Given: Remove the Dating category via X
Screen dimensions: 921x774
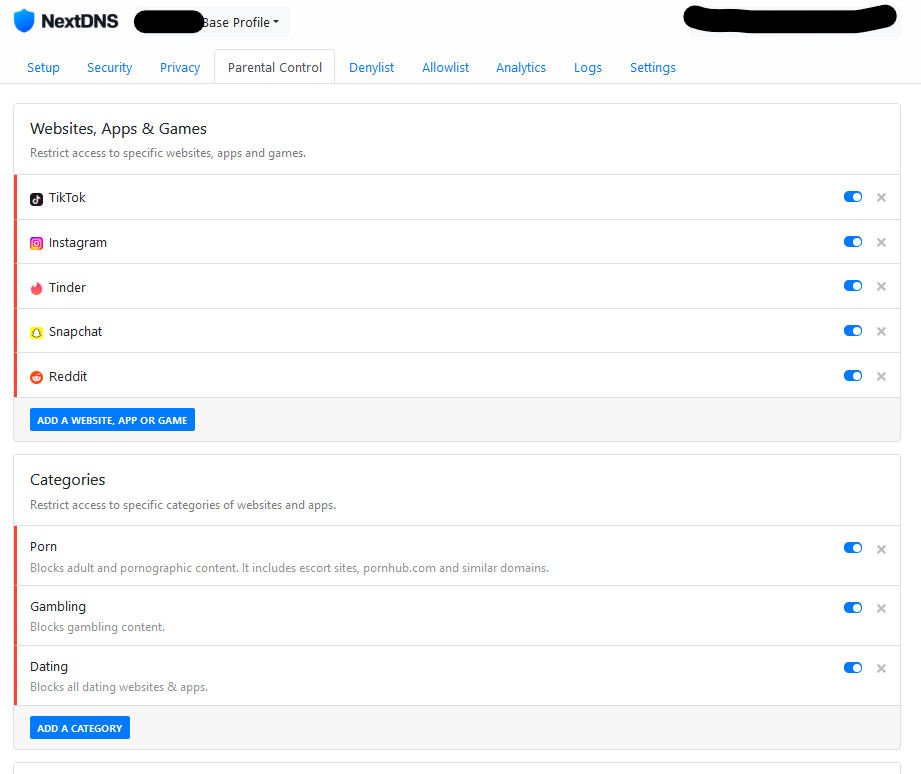Looking at the screenshot, I should pos(881,668).
